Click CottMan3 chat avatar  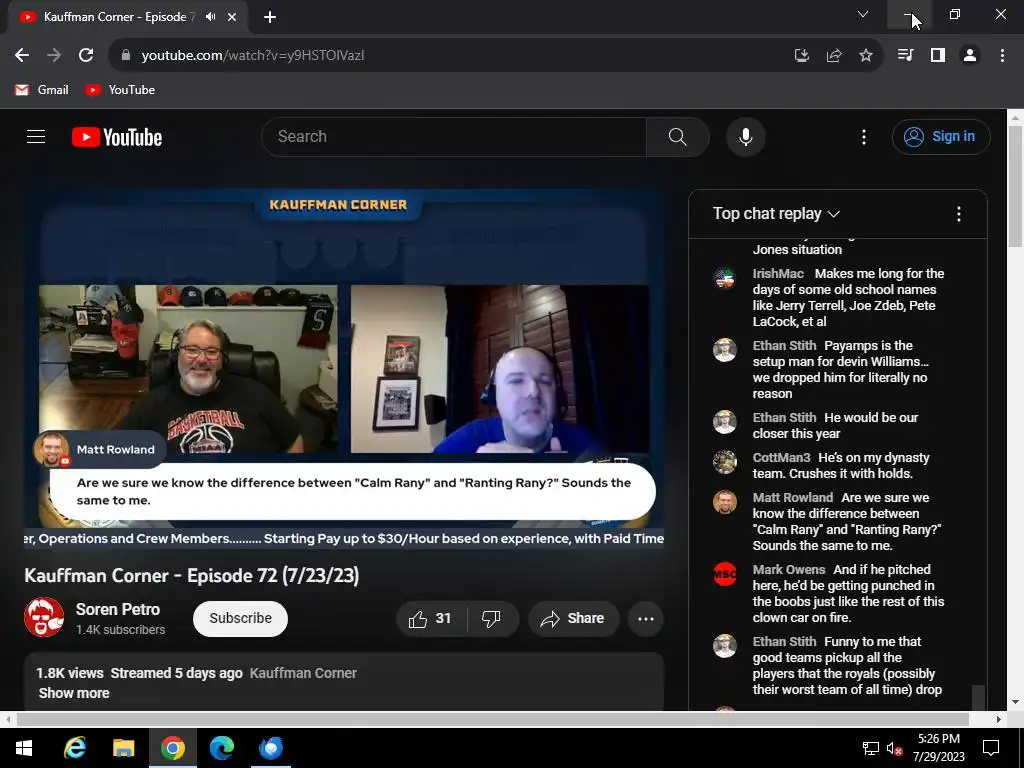pos(724,462)
